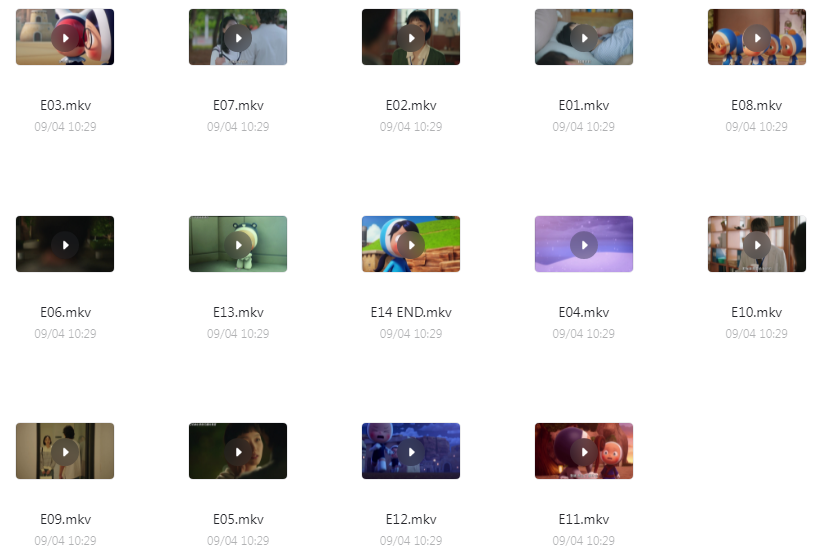Play the E02.mkv video

coord(411,38)
